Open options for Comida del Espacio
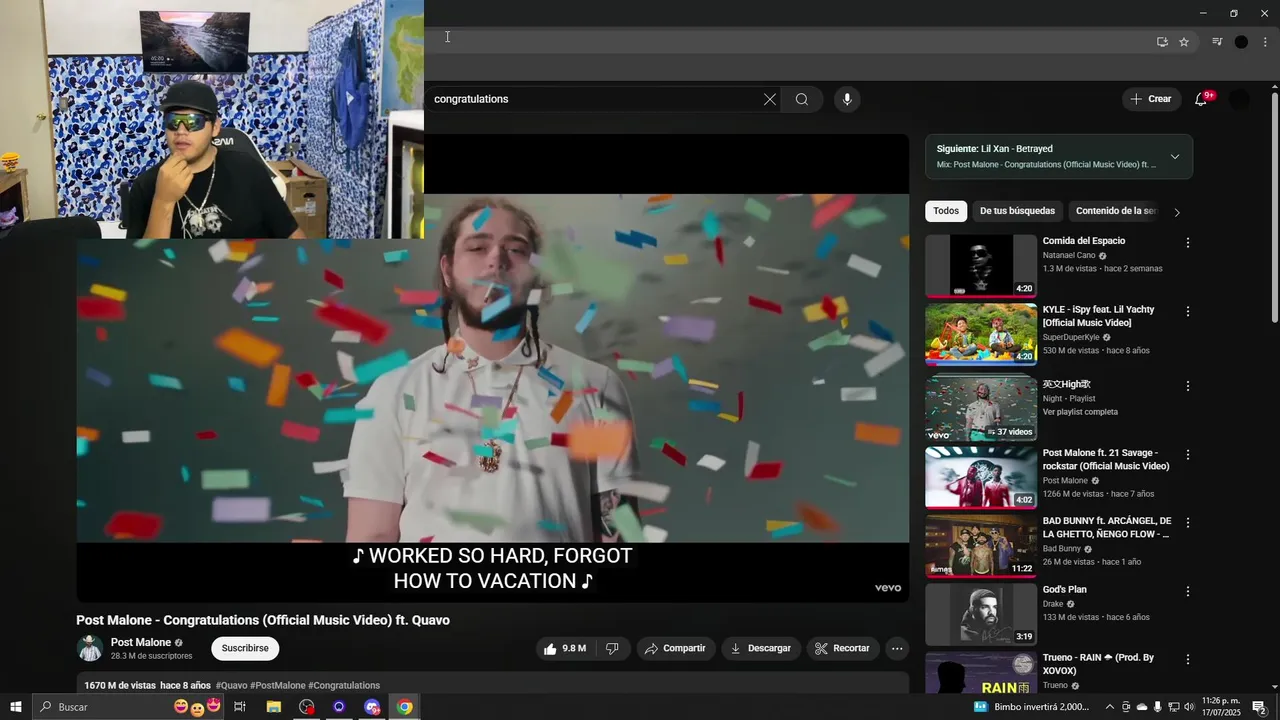 click(1188, 243)
